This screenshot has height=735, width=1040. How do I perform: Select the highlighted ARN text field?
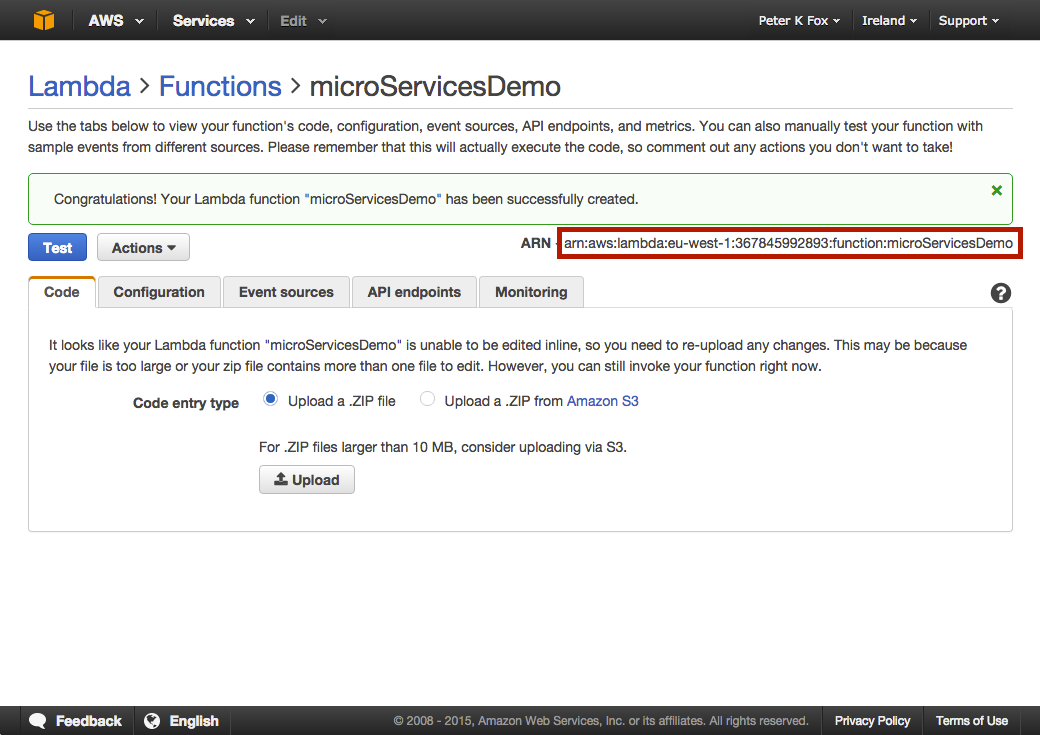(x=790, y=243)
